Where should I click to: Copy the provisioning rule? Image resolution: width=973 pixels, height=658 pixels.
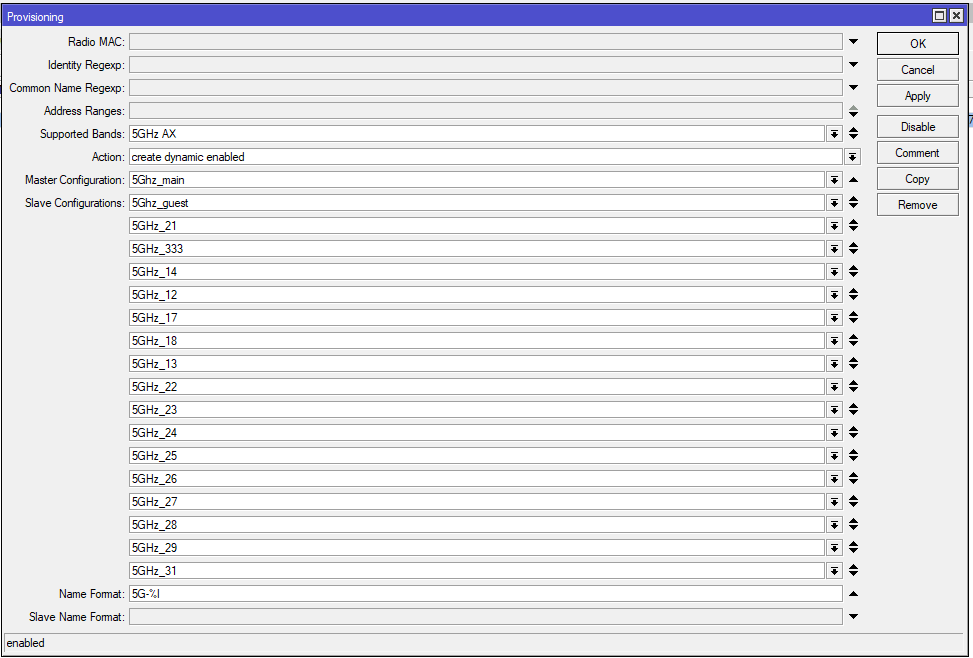[x=917, y=179]
